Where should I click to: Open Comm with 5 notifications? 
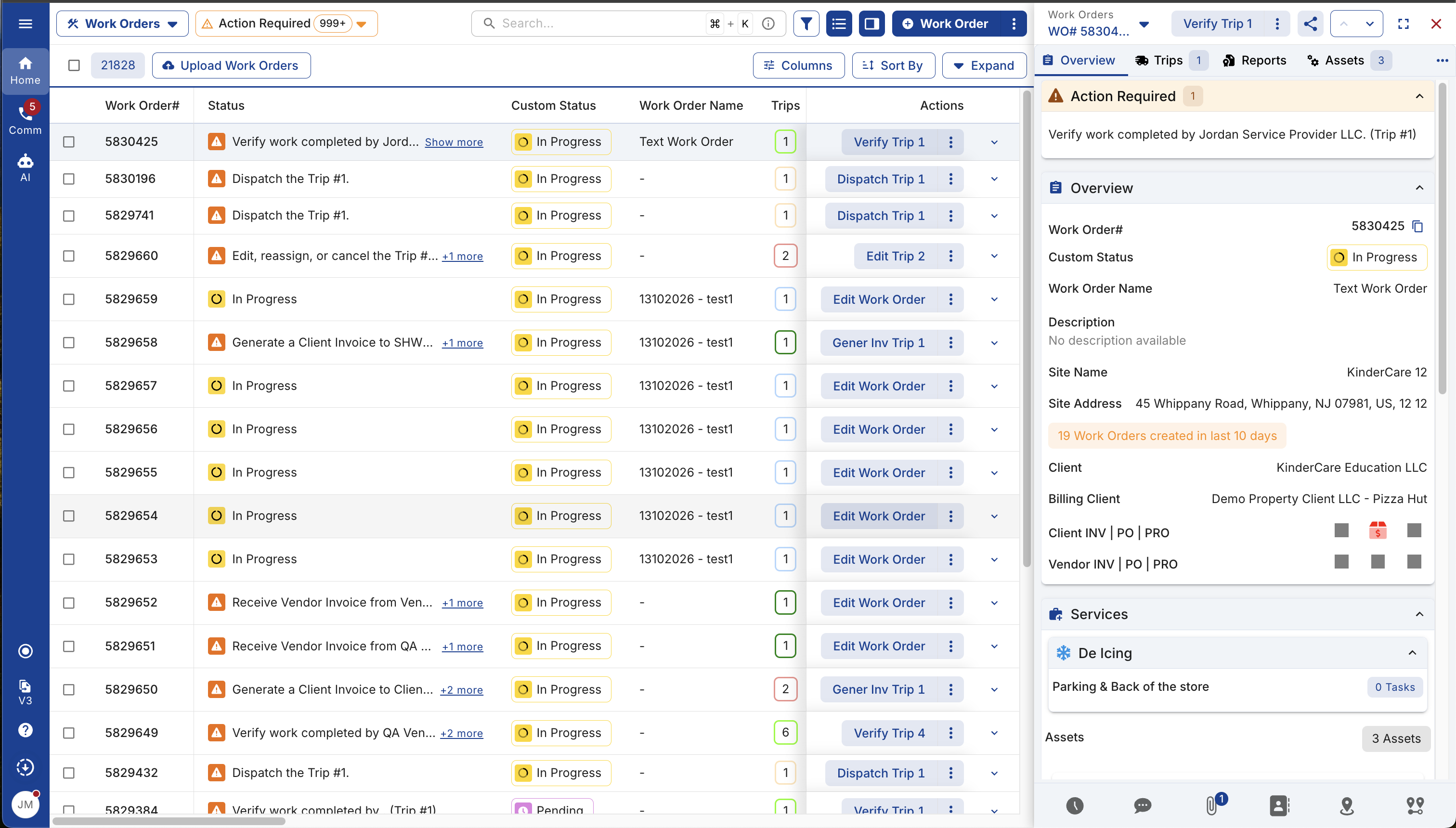tap(25, 119)
